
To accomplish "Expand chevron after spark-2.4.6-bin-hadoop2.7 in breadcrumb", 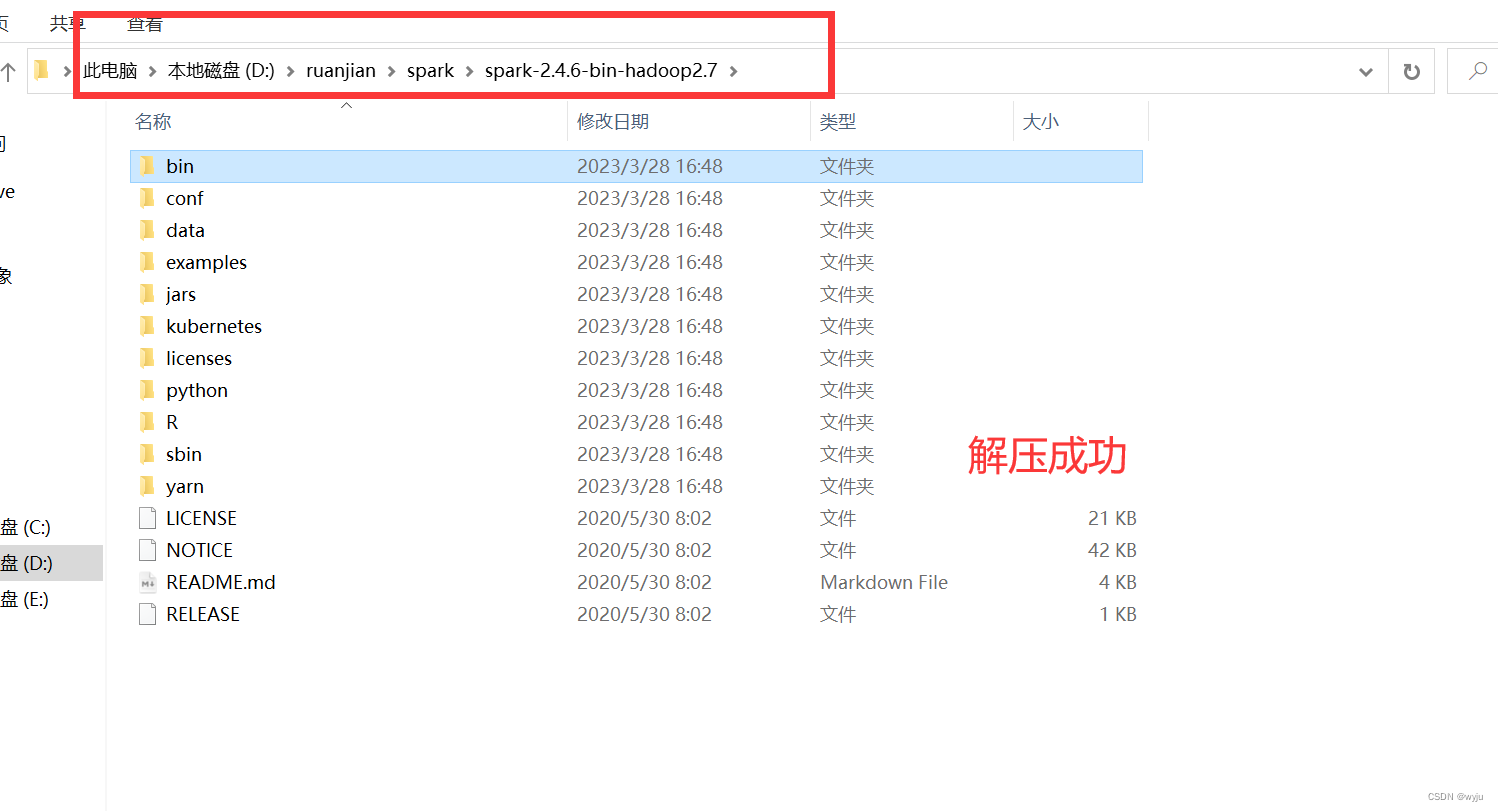I will point(733,71).
